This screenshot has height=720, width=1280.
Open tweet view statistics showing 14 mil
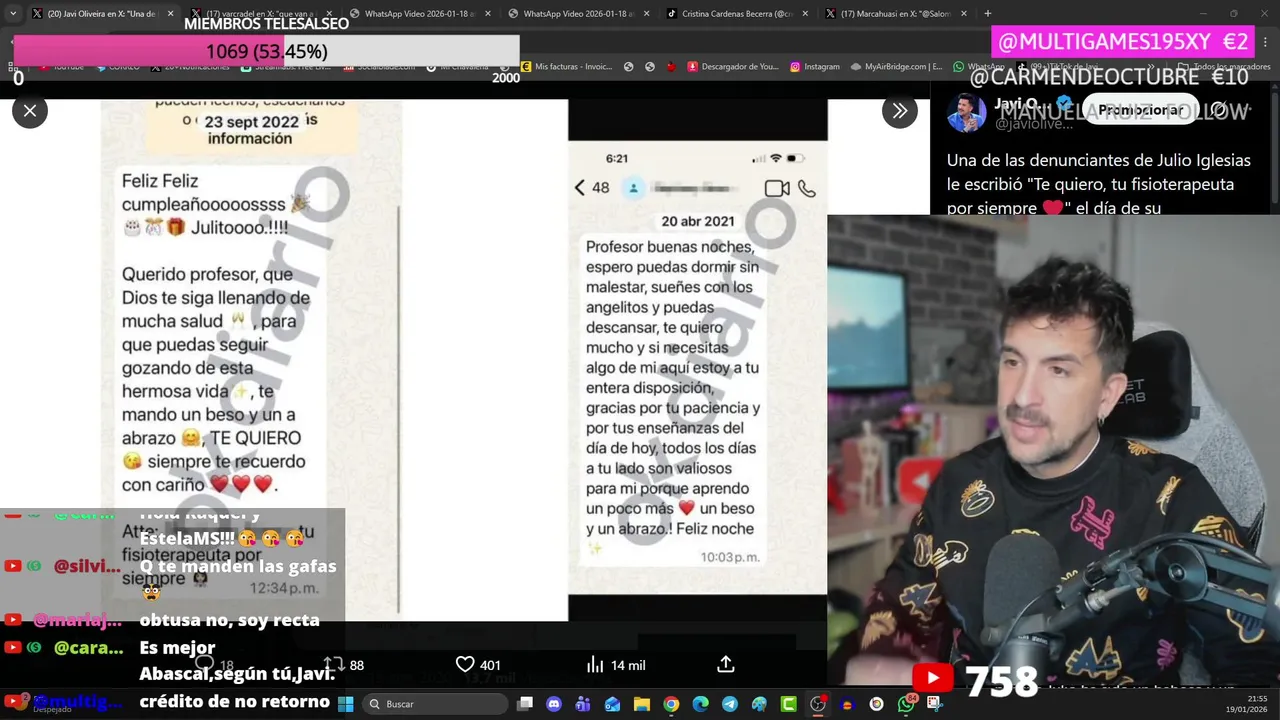[x=616, y=664]
